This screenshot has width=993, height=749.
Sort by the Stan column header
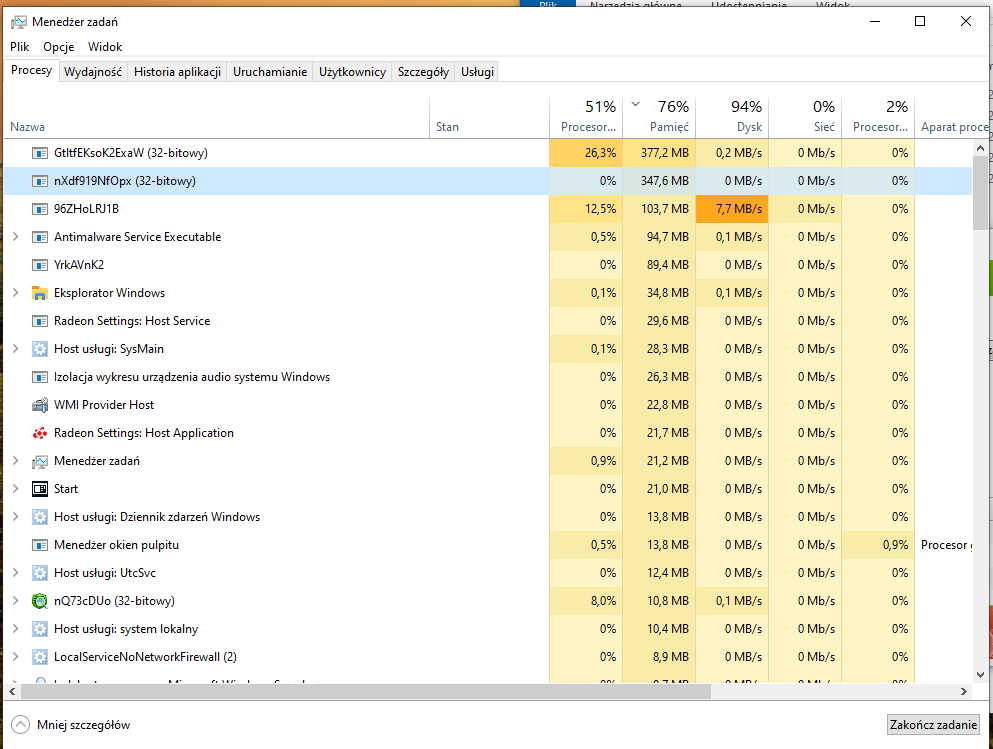coord(490,117)
